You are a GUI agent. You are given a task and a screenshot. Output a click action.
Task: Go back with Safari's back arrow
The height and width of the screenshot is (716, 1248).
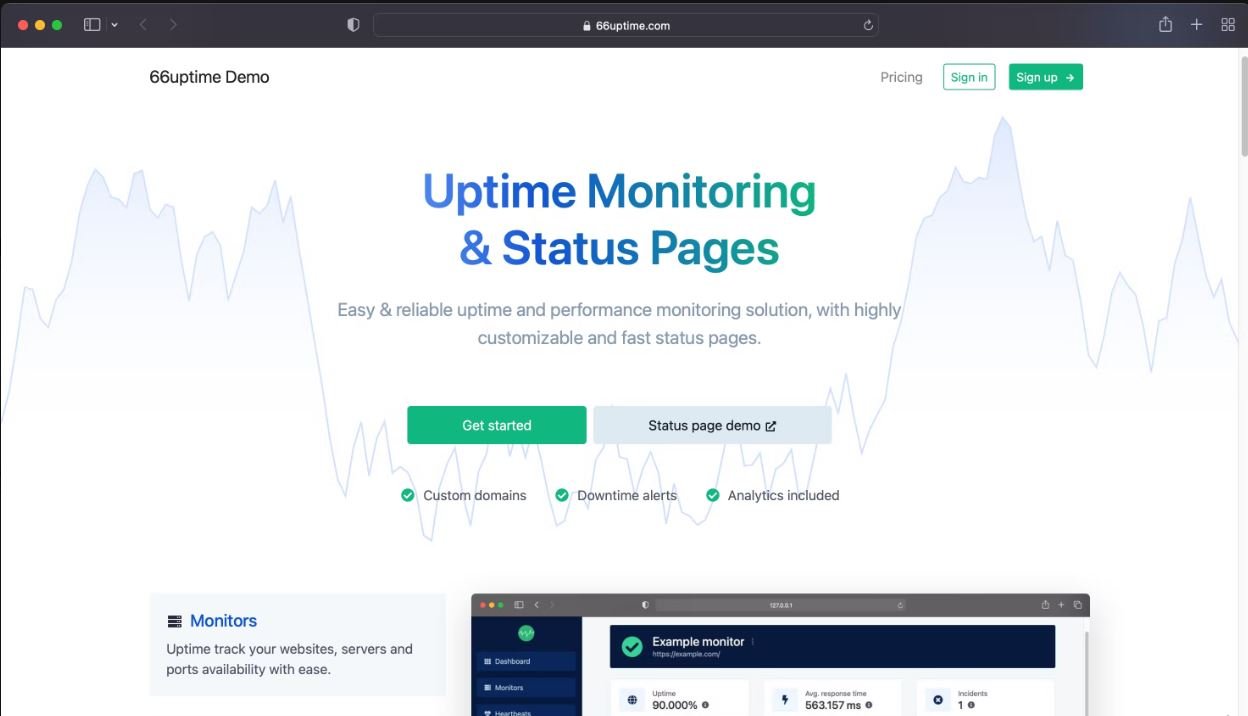click(x=143, y=25)
